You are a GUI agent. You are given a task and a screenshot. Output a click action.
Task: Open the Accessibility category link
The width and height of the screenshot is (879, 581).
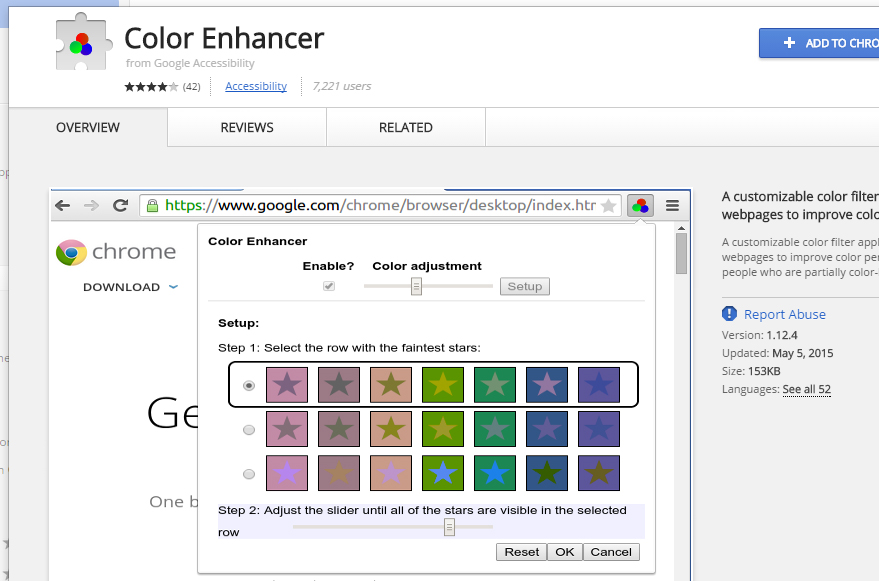(x=256, y=86)
